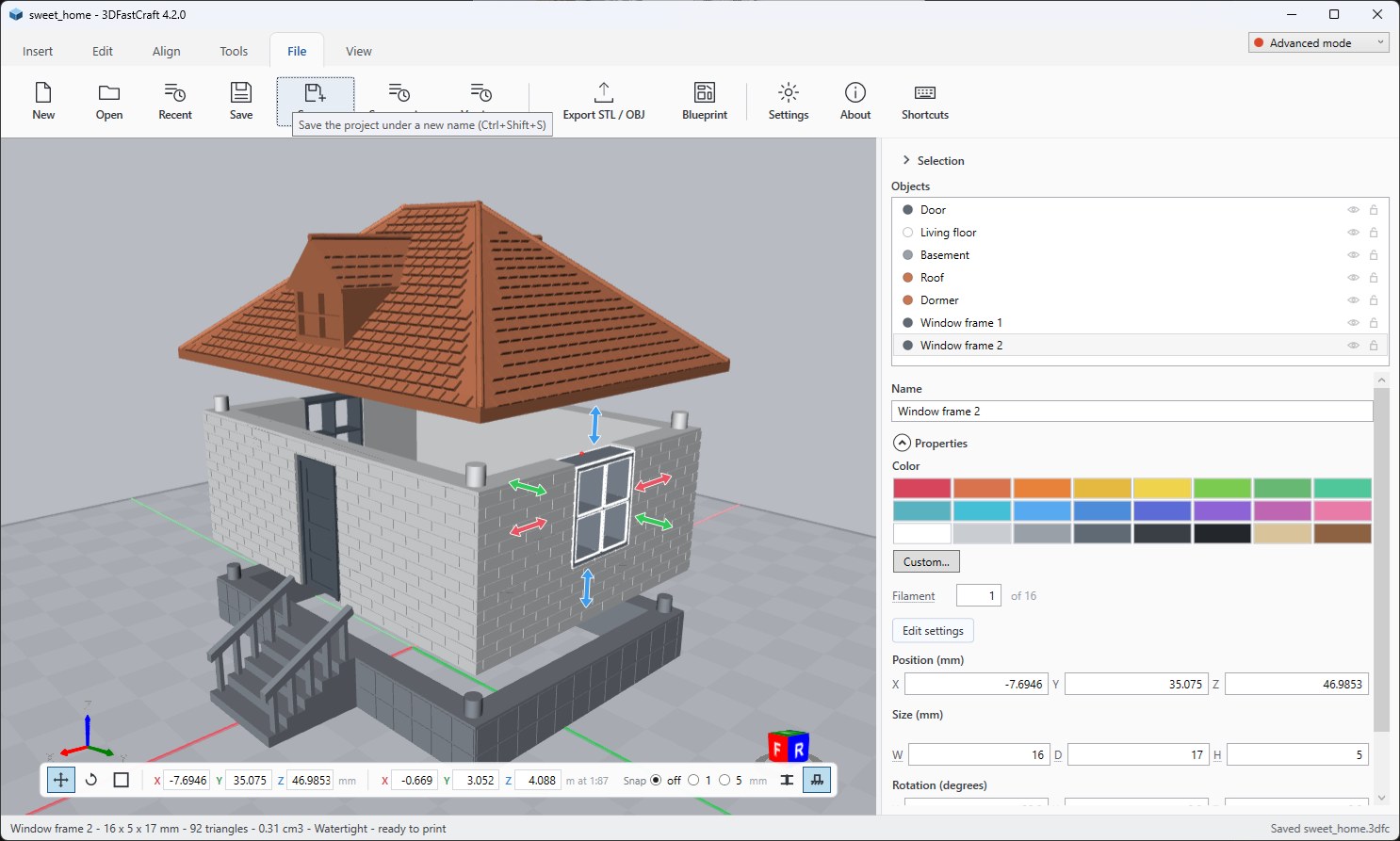1400x841 pixels.
Task: Lock the Window frame 2 object
Action: click(1374, 346)
